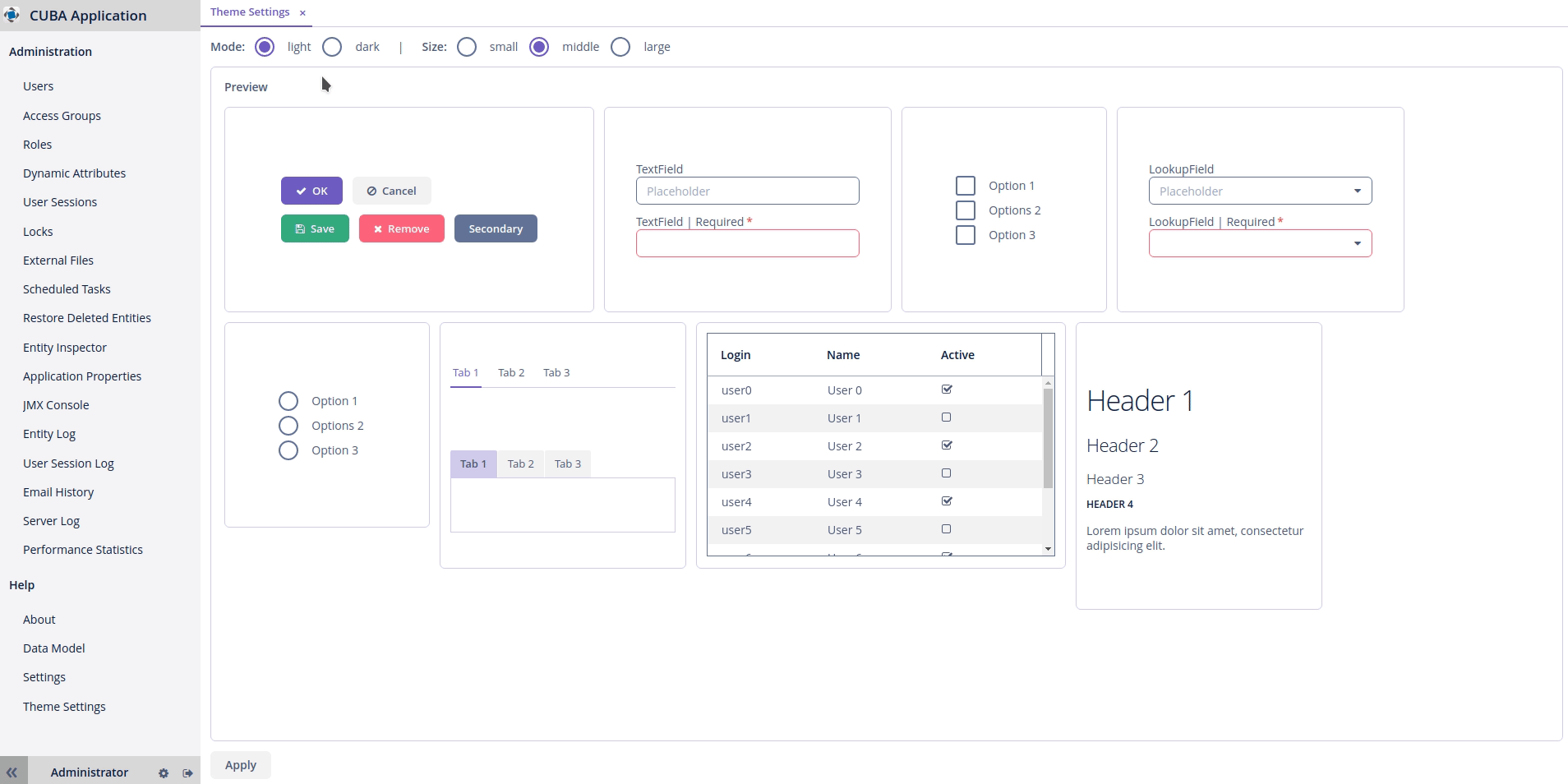Select the dark mode radio button
This screenshot has width=1568, height=784.
pos(332,47)
